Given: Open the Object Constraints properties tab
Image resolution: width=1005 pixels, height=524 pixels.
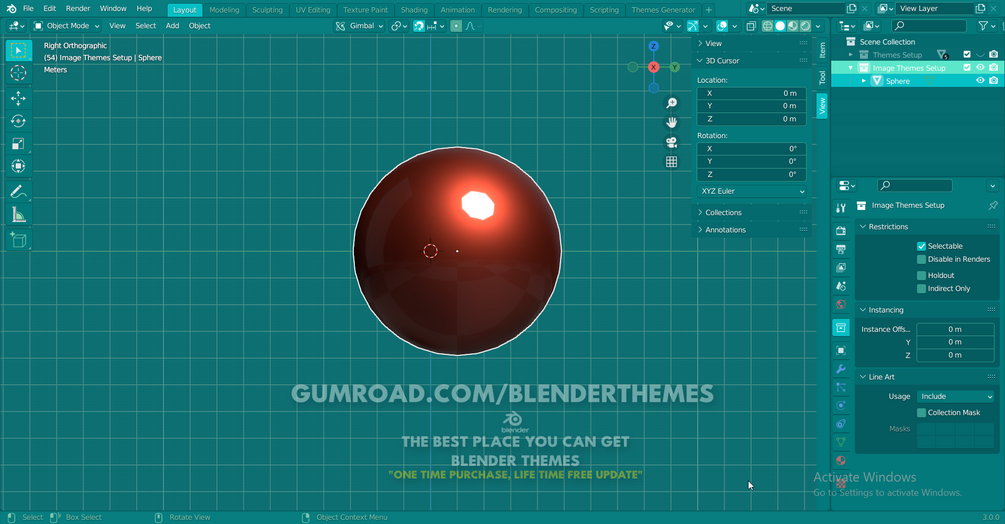Looking at the screenshot, I should pyautogui.click(x=841, y=424).
